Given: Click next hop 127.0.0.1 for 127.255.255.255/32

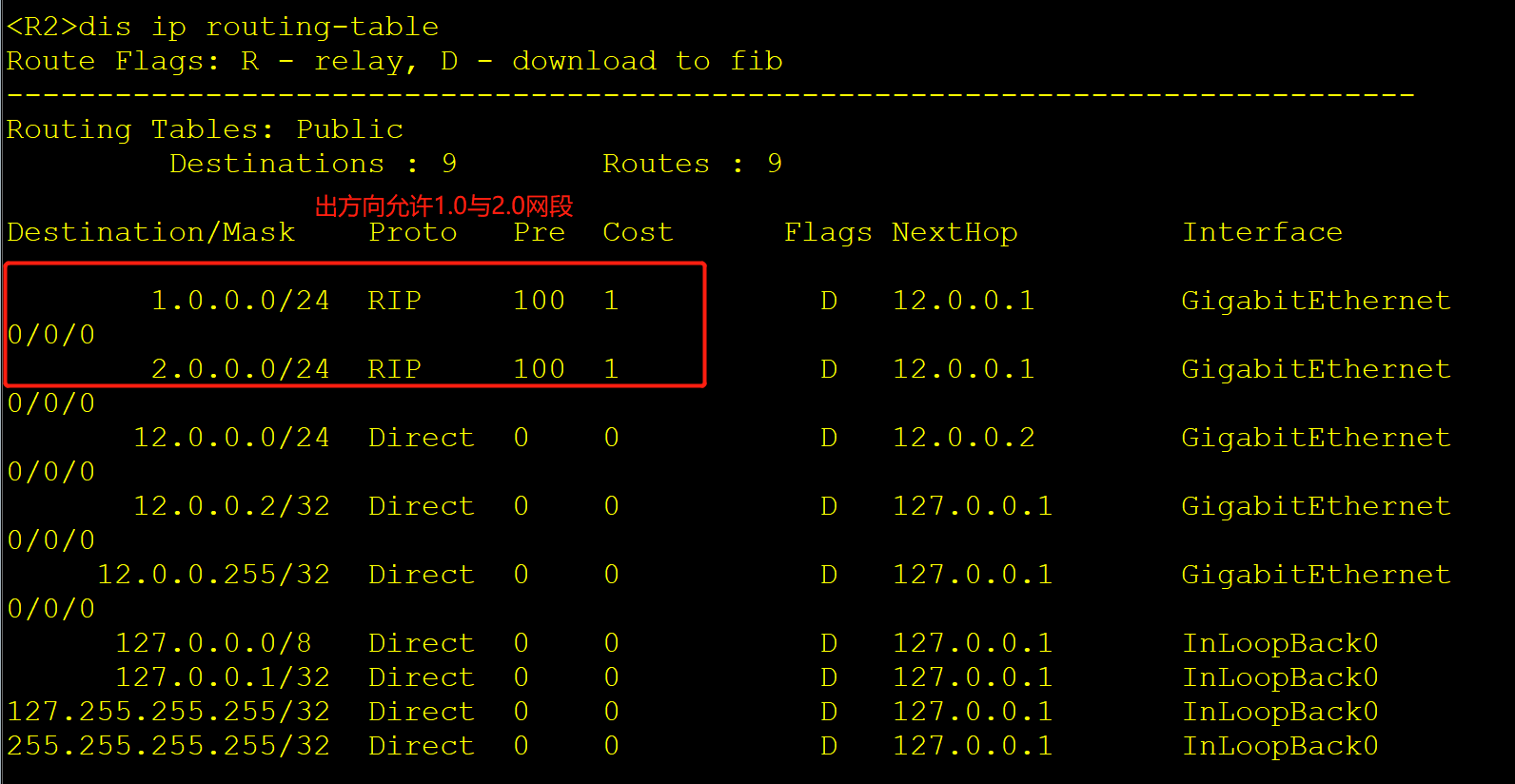Looking at the screenshot, I should click(973, 712).
